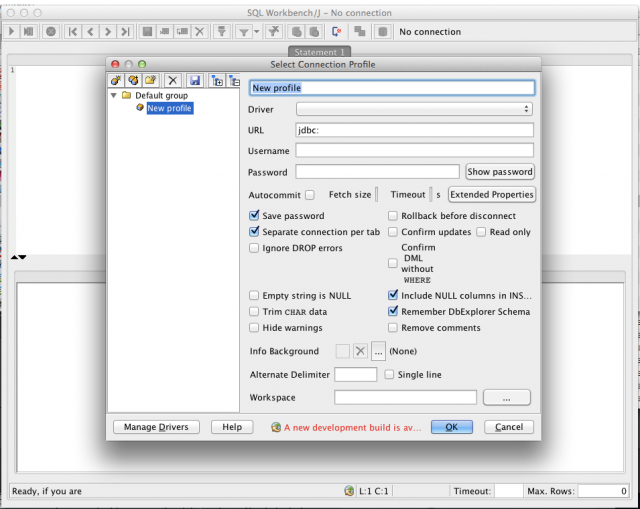Click the Username input field
This screenshot has height=509, width=640.
(414, 150)
